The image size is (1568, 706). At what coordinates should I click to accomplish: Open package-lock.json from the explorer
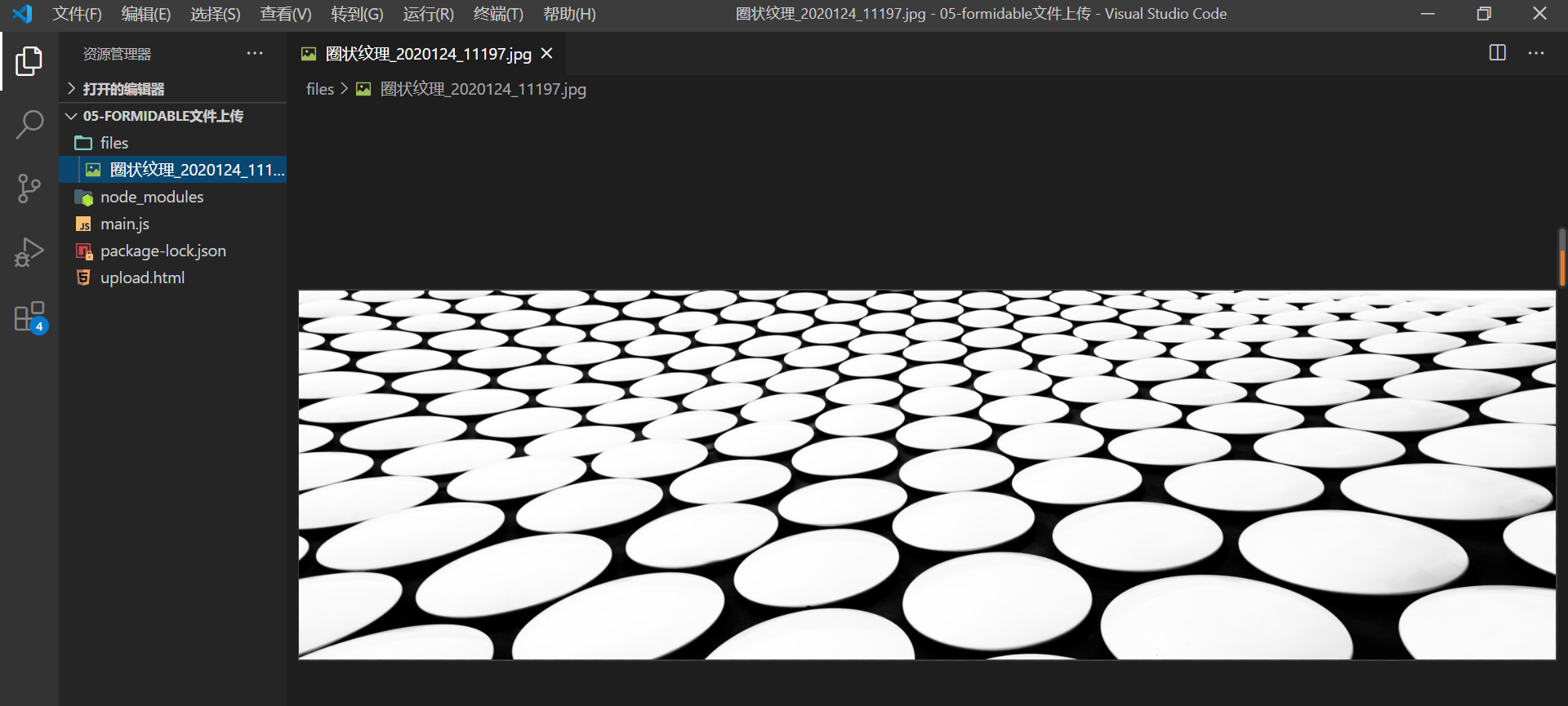click(172, 251)
